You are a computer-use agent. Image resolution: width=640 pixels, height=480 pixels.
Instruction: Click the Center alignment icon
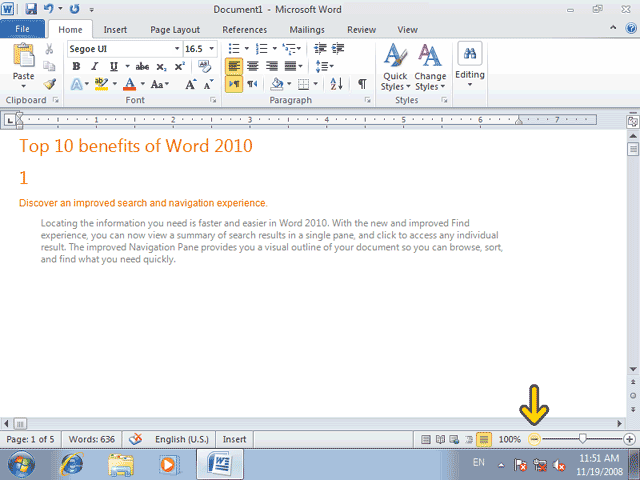coord(253,66)
